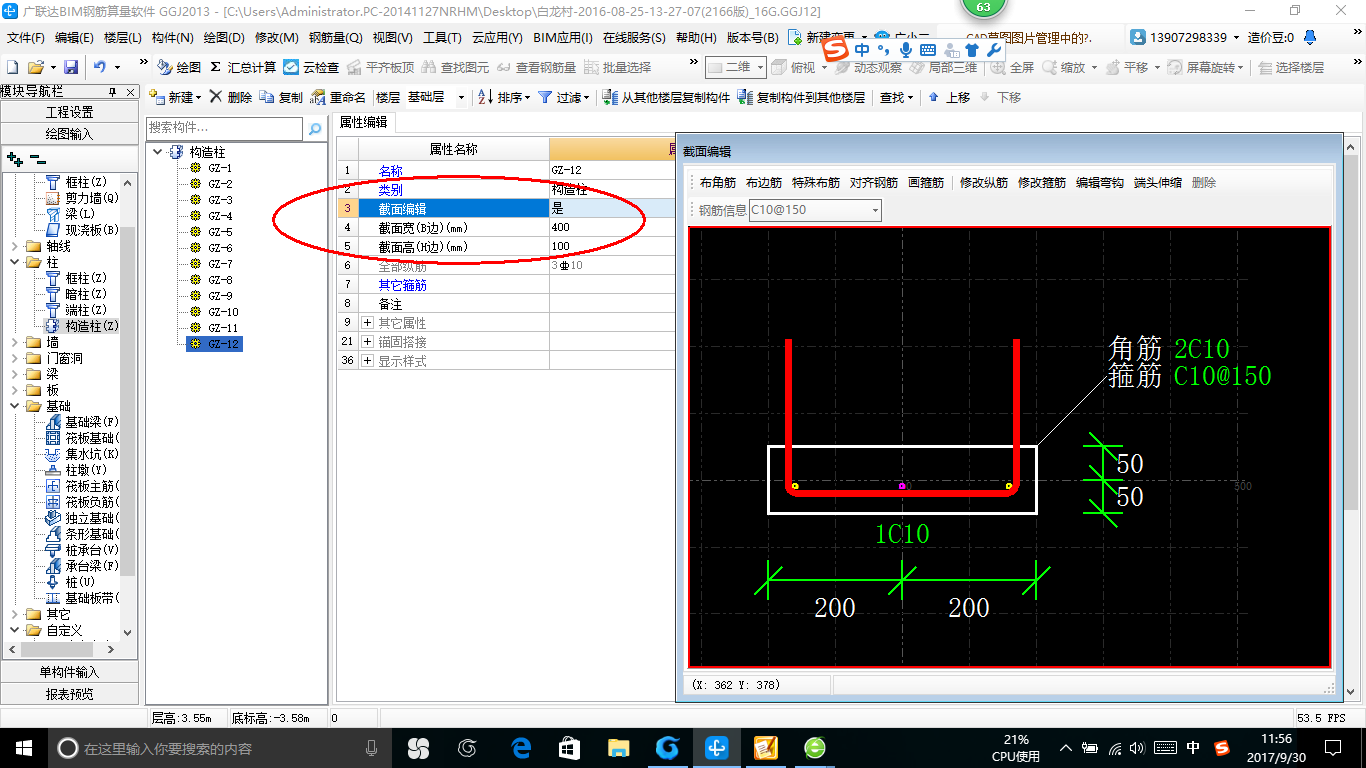1366x768 pixels.
Task: Click 修改纵筋 in section editor
Action: pyautogui.click(x=983, y=183)
